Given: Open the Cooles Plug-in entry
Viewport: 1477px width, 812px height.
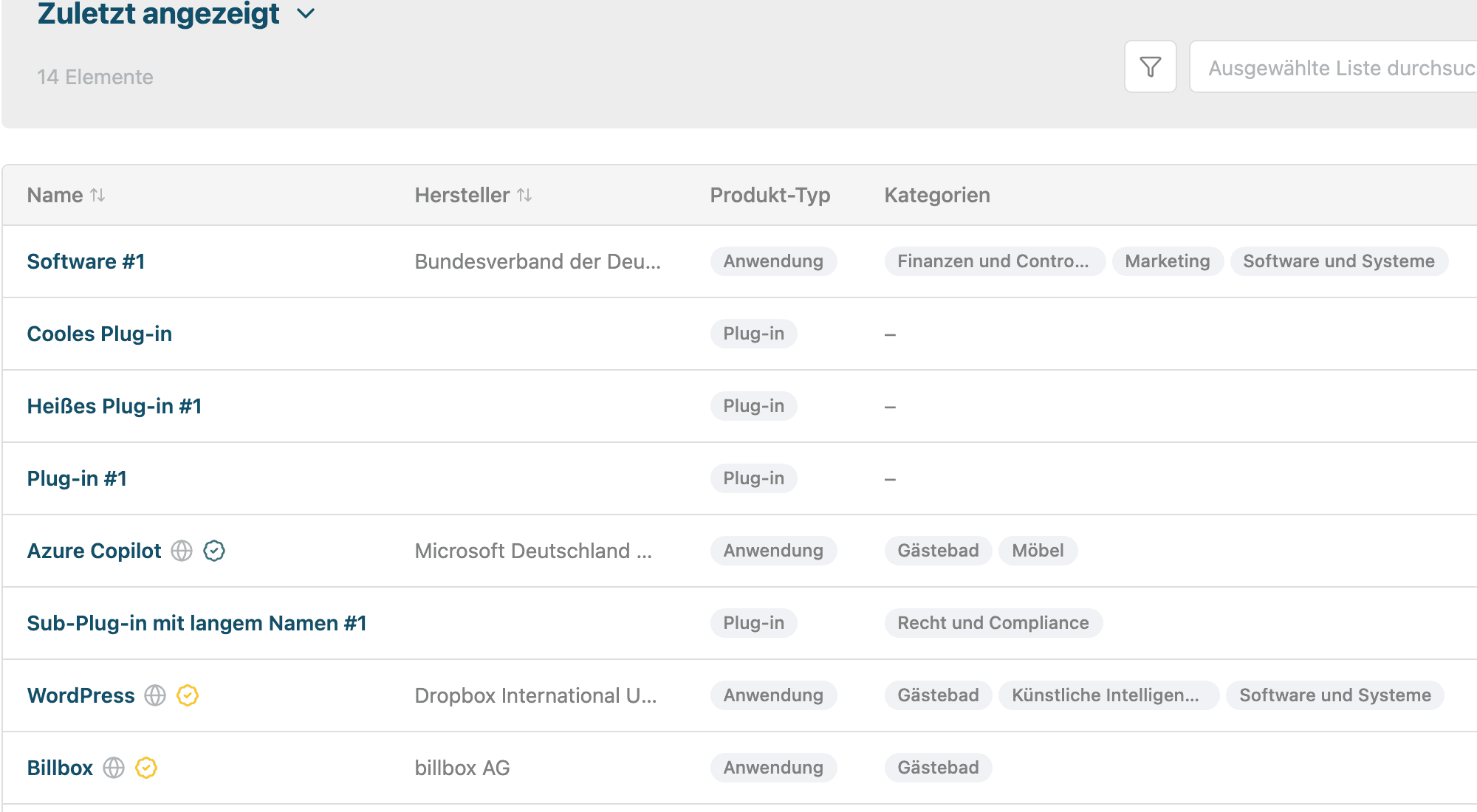Looking at the screenshot, I should pyautogui.click(x=99, y=334).
